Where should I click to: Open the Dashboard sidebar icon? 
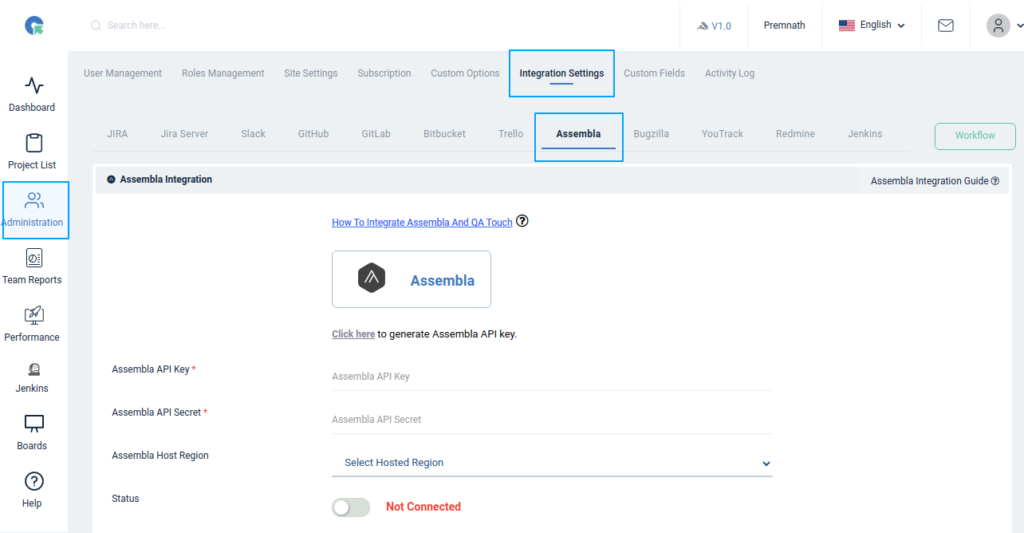click(x=34, y=86)
